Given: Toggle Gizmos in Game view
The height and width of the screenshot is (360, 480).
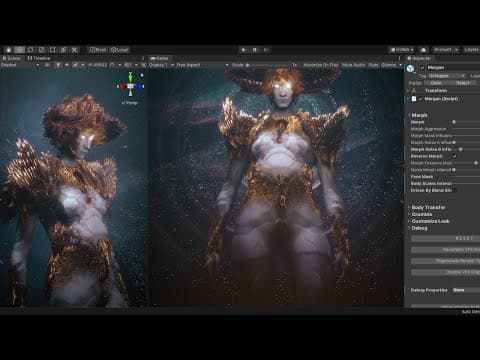Looking at the screenshot, I should 389,65.
